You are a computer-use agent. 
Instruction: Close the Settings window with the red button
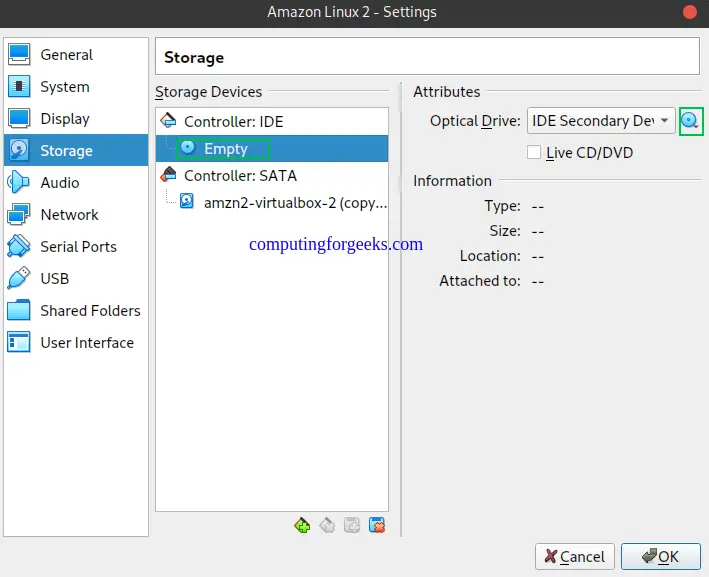[x=690, y=12]
